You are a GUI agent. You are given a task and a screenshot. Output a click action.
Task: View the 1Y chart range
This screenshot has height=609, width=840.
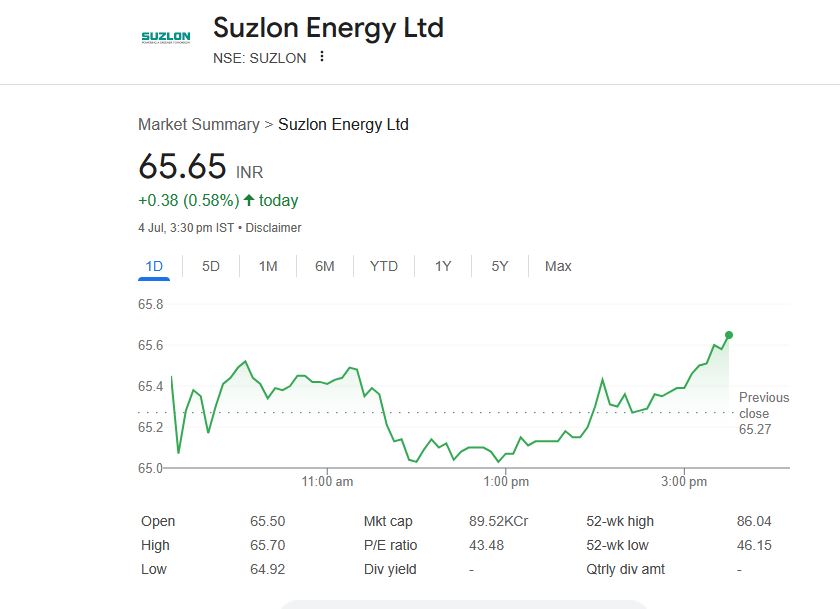tap(443, 266)
